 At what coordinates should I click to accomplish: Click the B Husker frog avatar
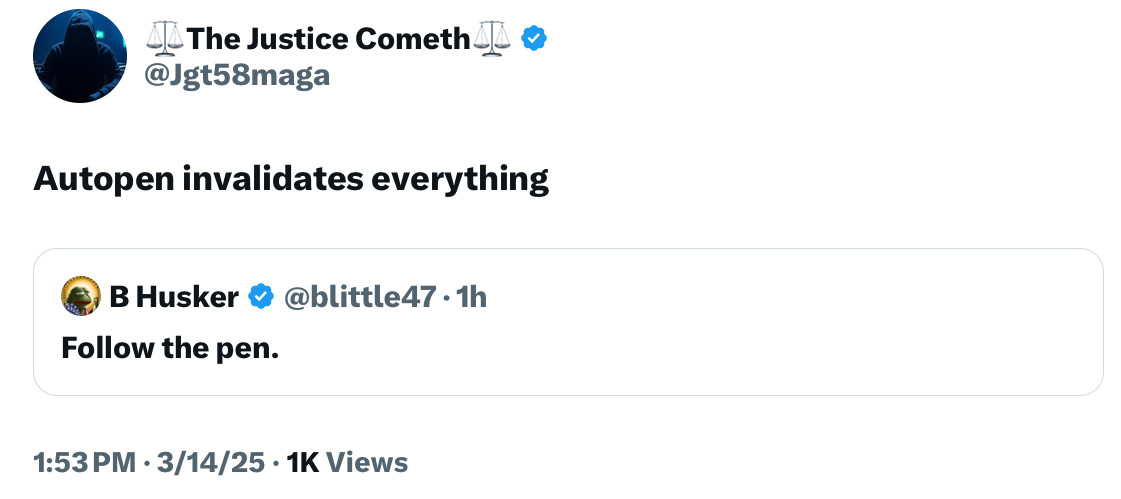pyautogui.click(x=79, y=296)
